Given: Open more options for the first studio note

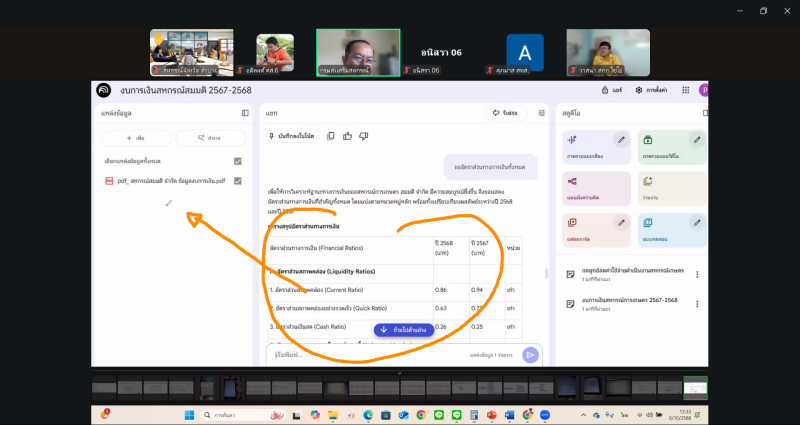Looking at the screenshot, I should [x=697, y=274].
